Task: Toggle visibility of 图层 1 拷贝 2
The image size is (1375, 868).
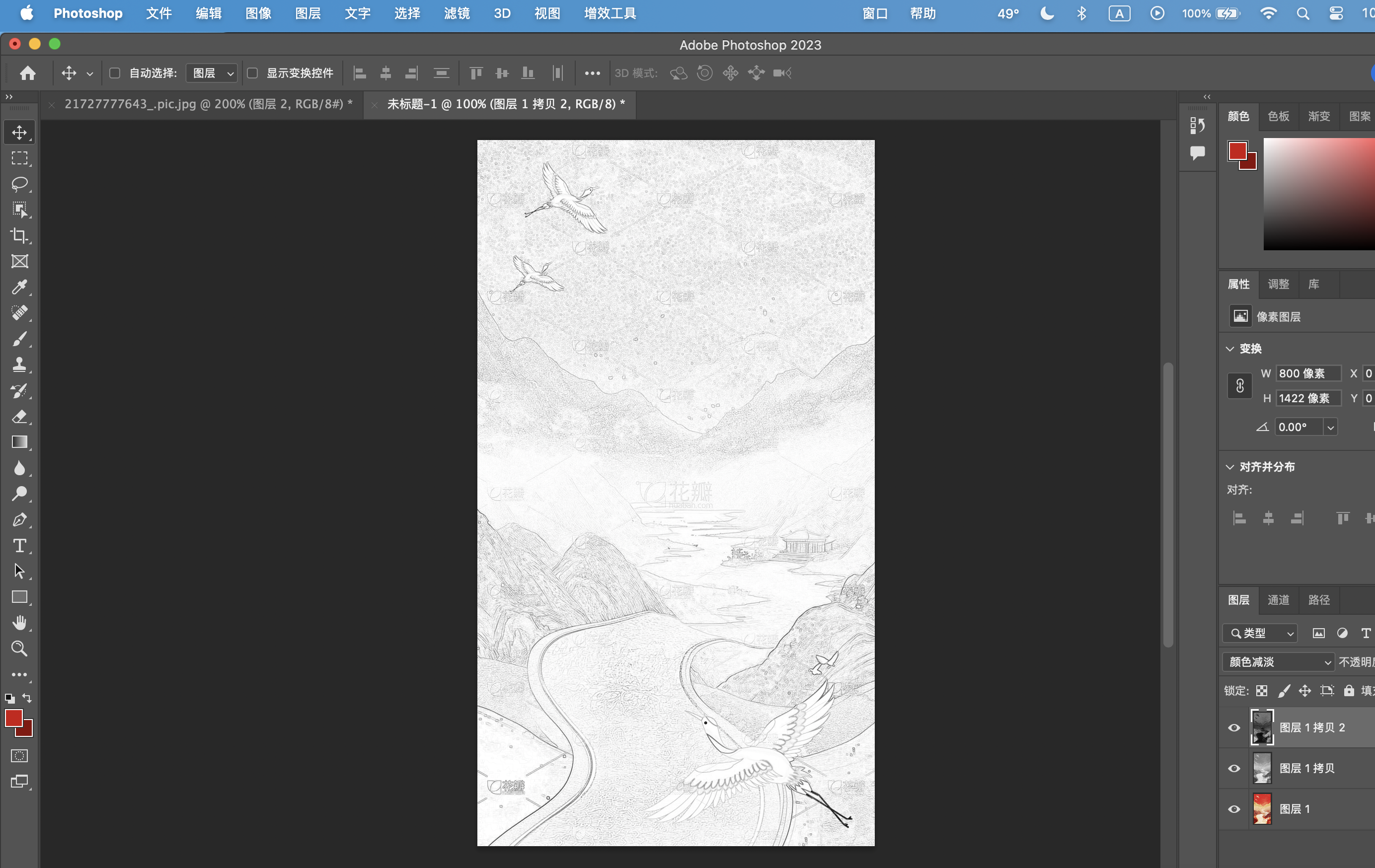Action: click(x=1234, y=727)
